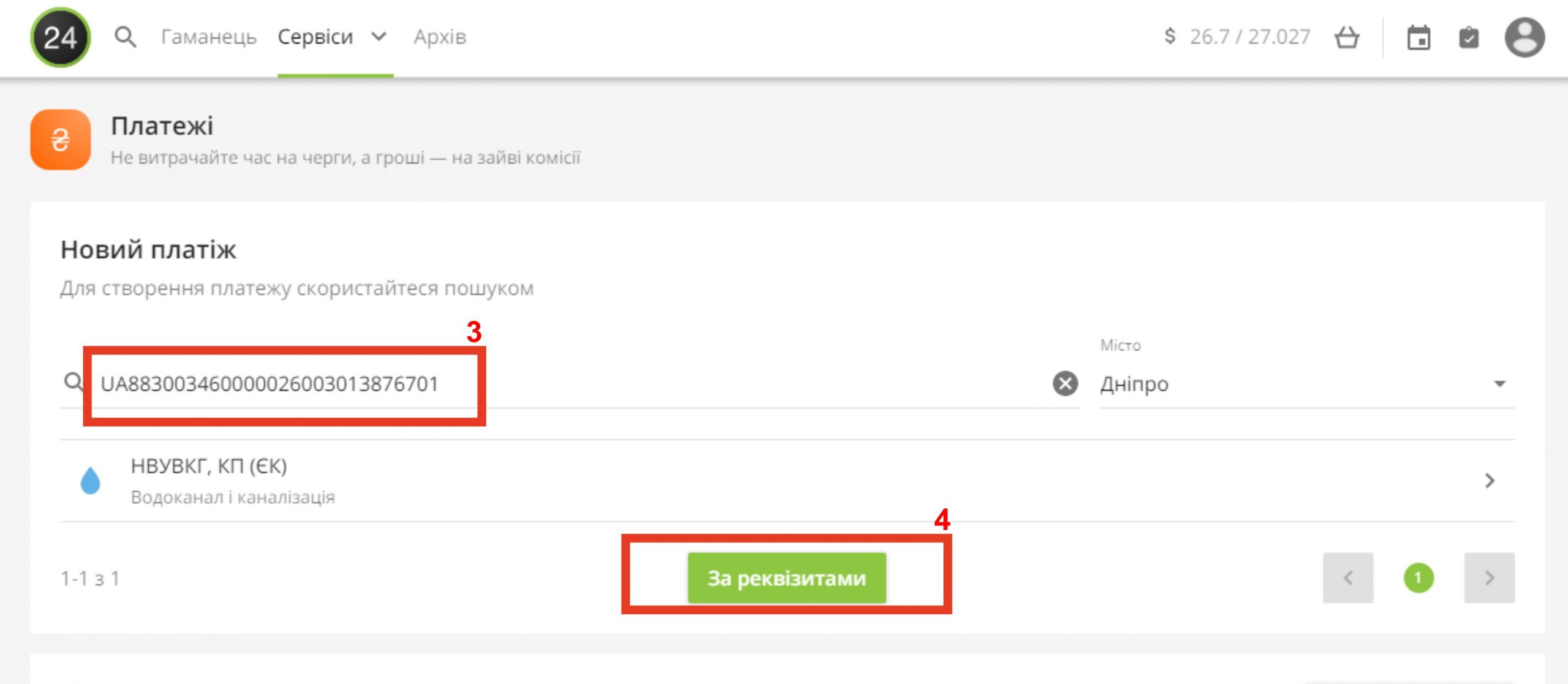Click the magnifier icon beside the IBAN field
1568x684 pixels.
pos(73,383)
